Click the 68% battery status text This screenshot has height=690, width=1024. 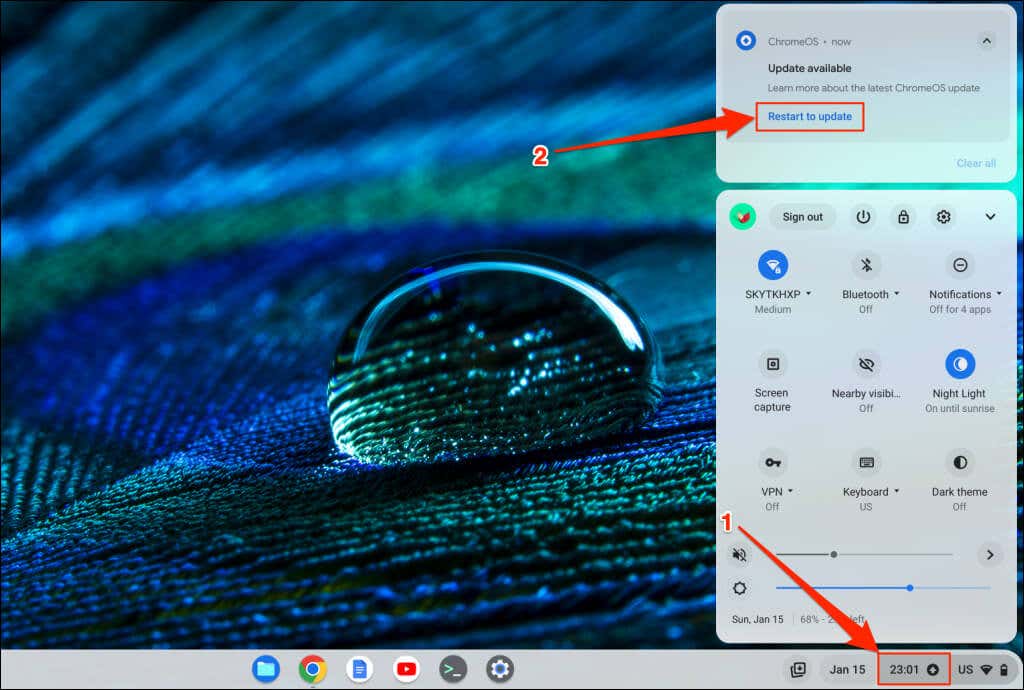tap(833, 619)
